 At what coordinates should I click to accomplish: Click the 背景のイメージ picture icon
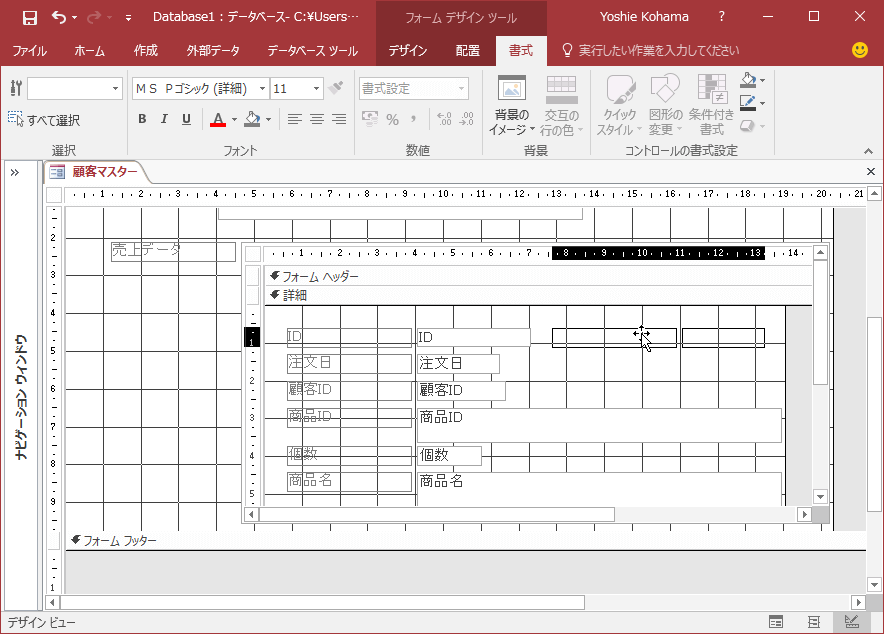tap(511, 89)
